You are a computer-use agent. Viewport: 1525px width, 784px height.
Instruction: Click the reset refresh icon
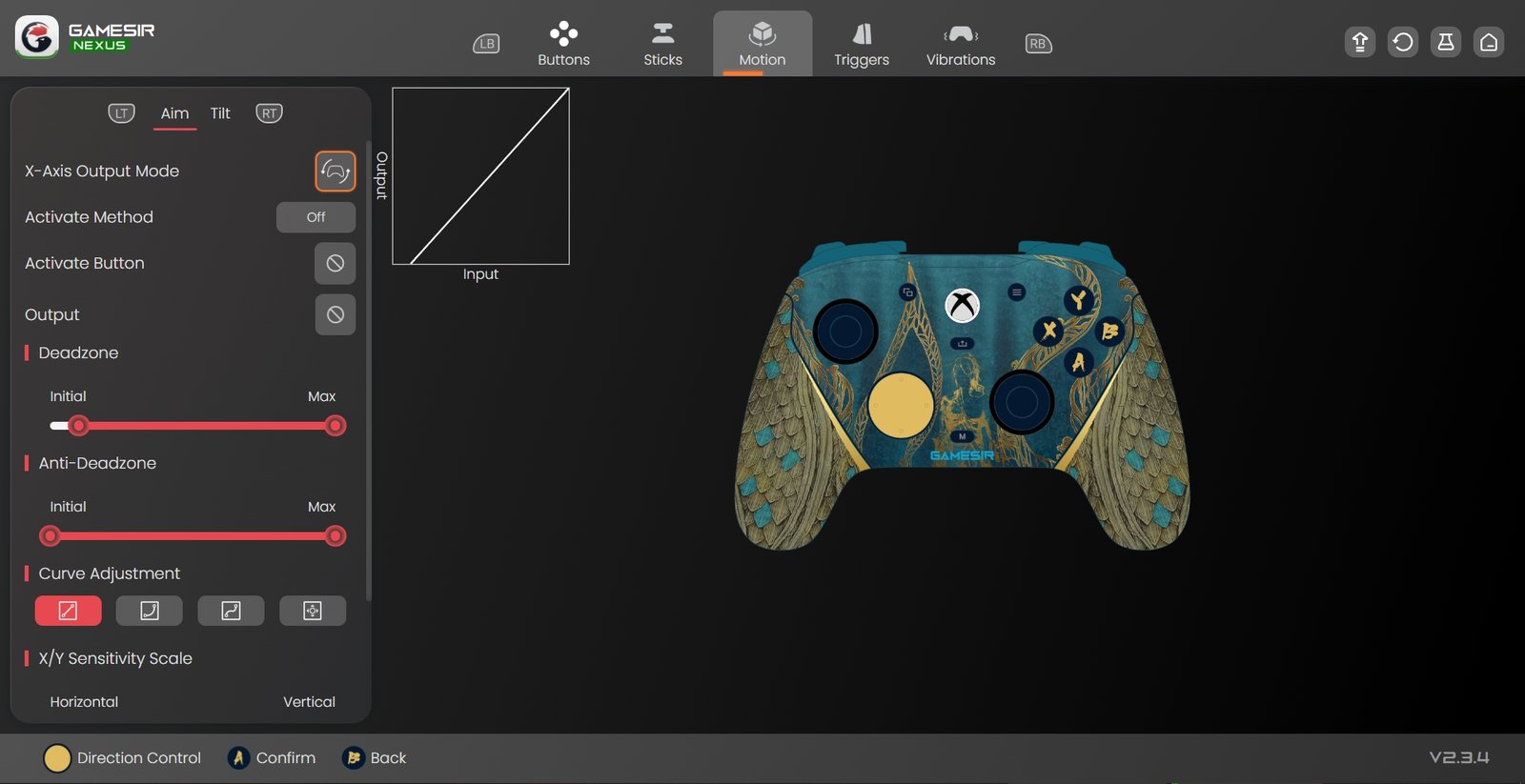(1402, 42)
